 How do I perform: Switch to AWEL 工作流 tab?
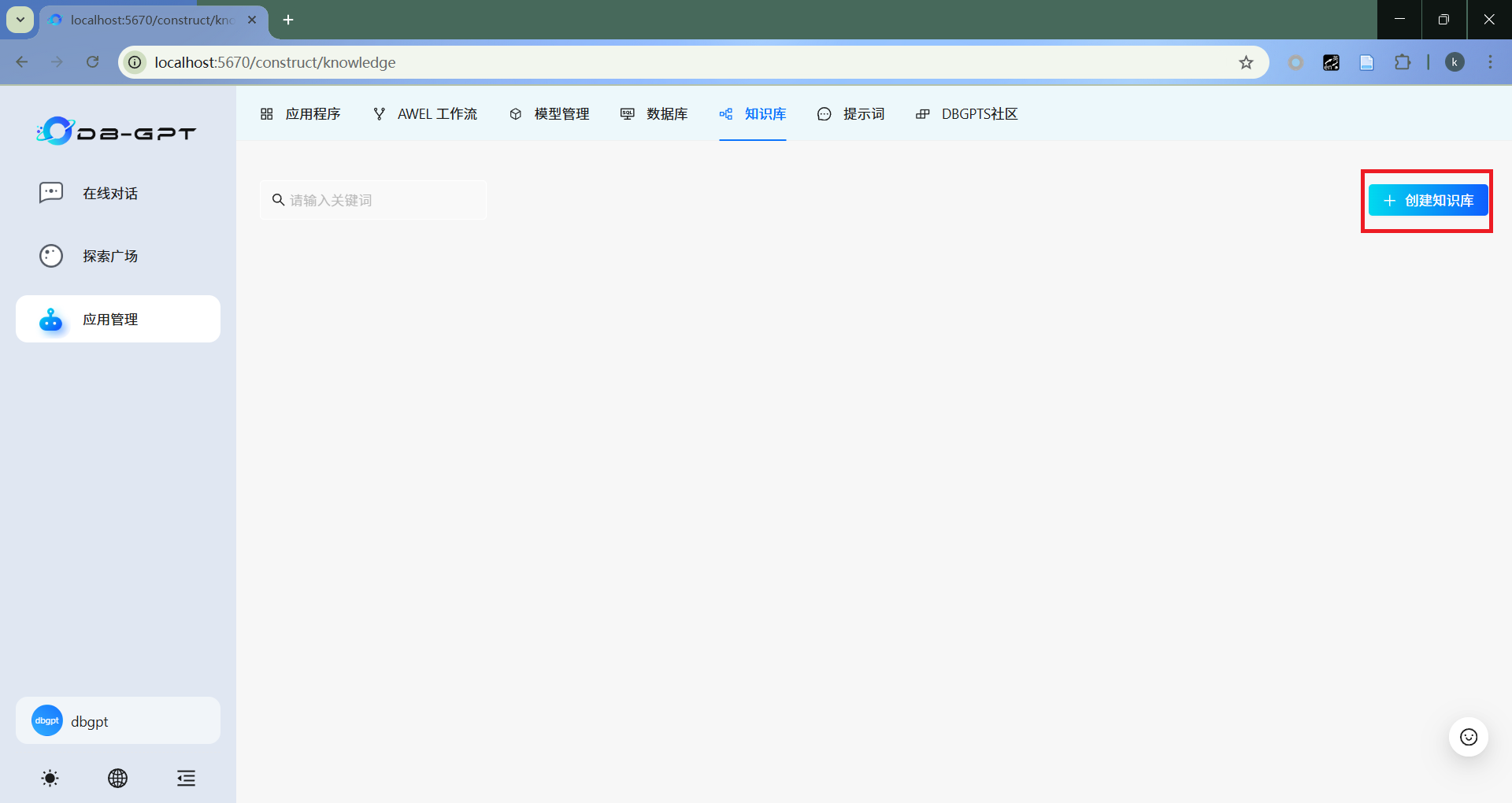click(425, 114)
